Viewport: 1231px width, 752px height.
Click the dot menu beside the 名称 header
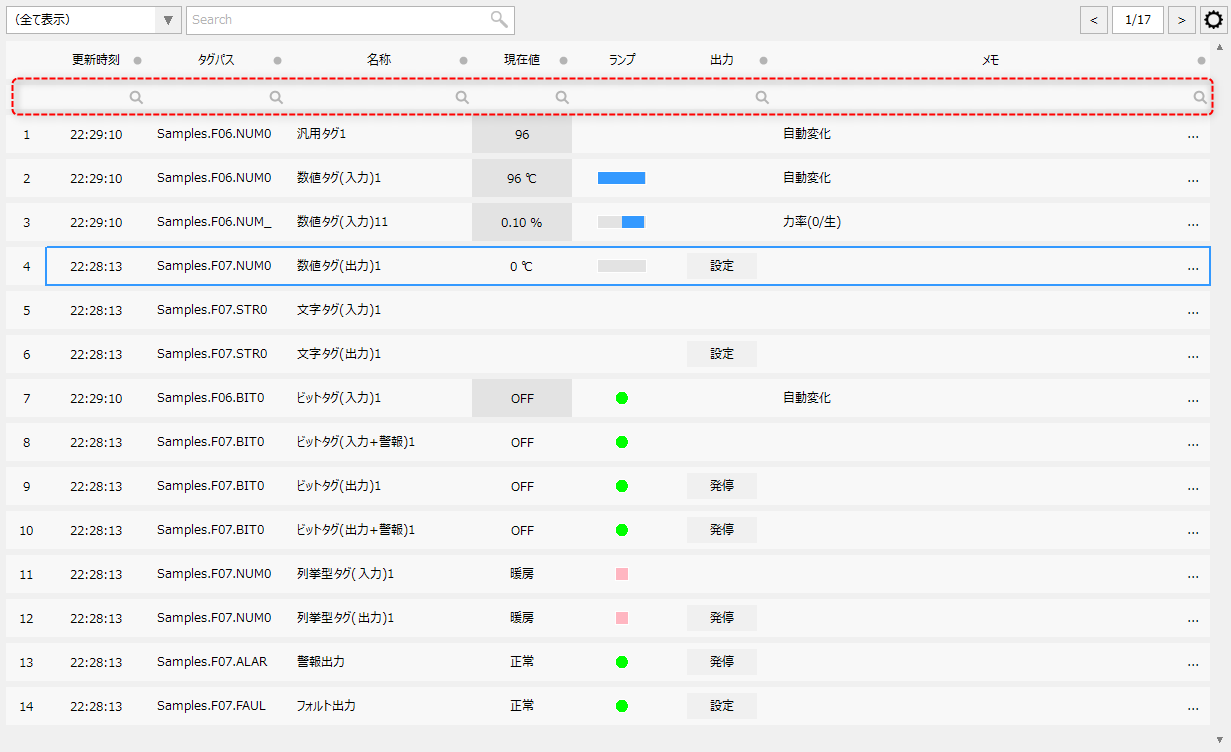coord(463,59)
